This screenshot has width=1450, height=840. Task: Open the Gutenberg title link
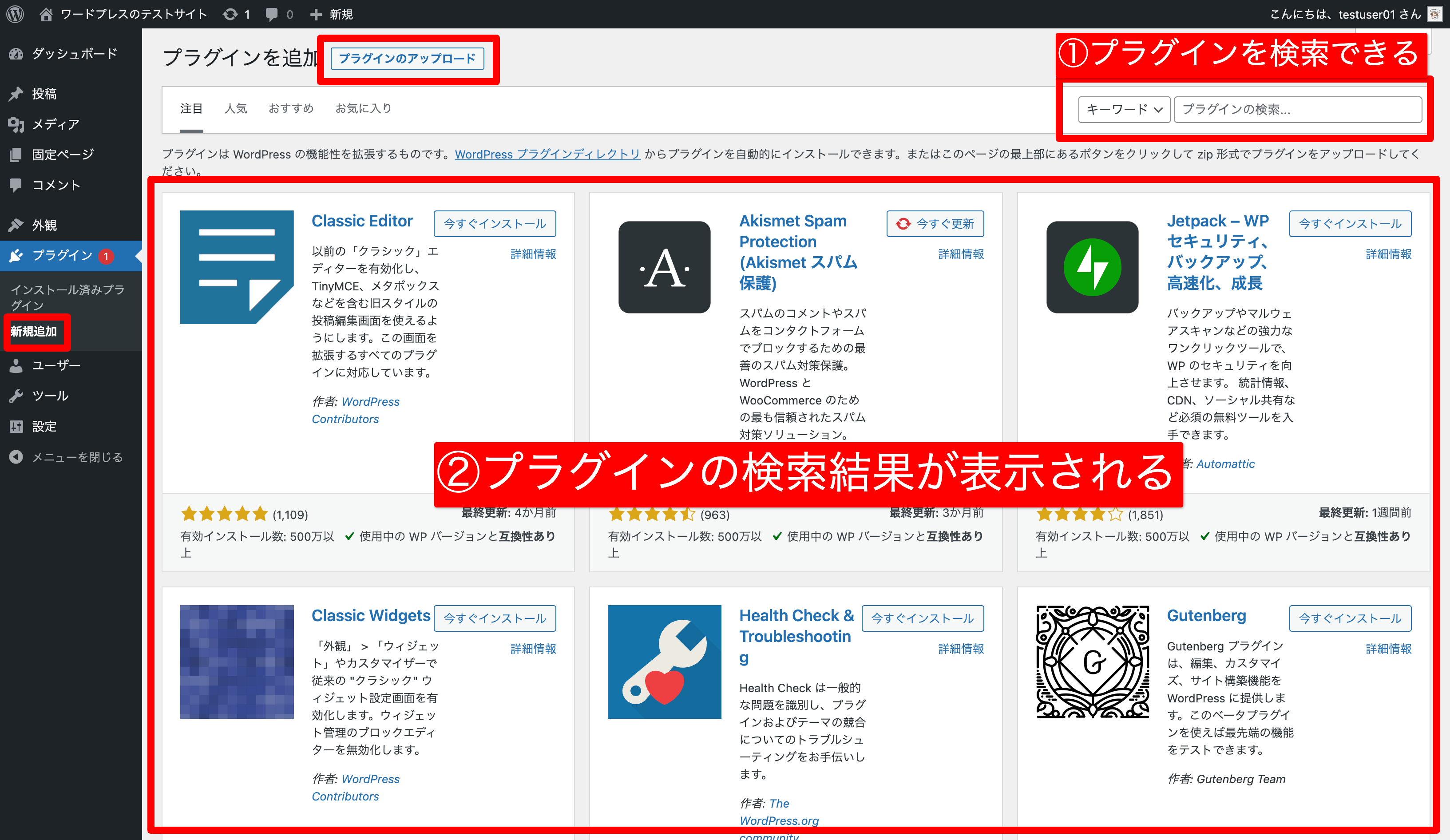tap(1206, 616)
